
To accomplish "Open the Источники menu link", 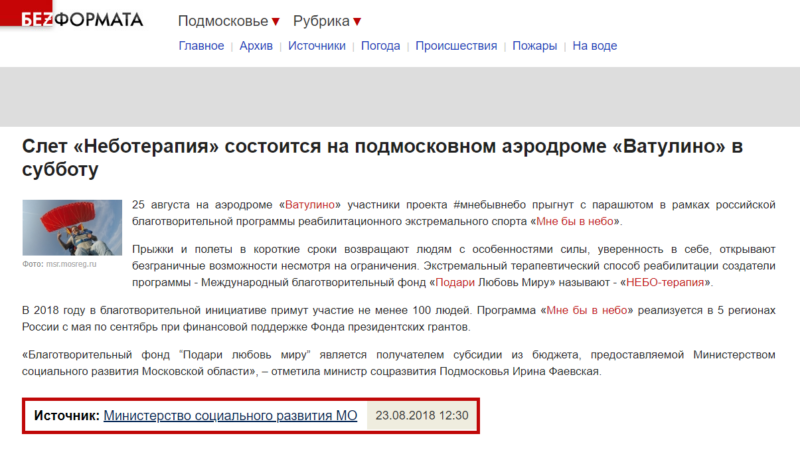I will pos(317,46).
